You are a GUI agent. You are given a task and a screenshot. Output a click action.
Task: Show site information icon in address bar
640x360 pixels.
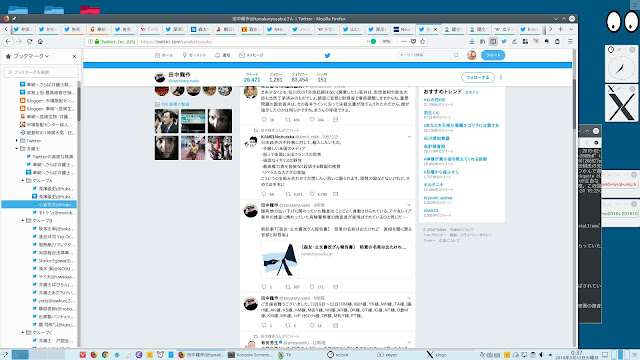tap(90, 41)
